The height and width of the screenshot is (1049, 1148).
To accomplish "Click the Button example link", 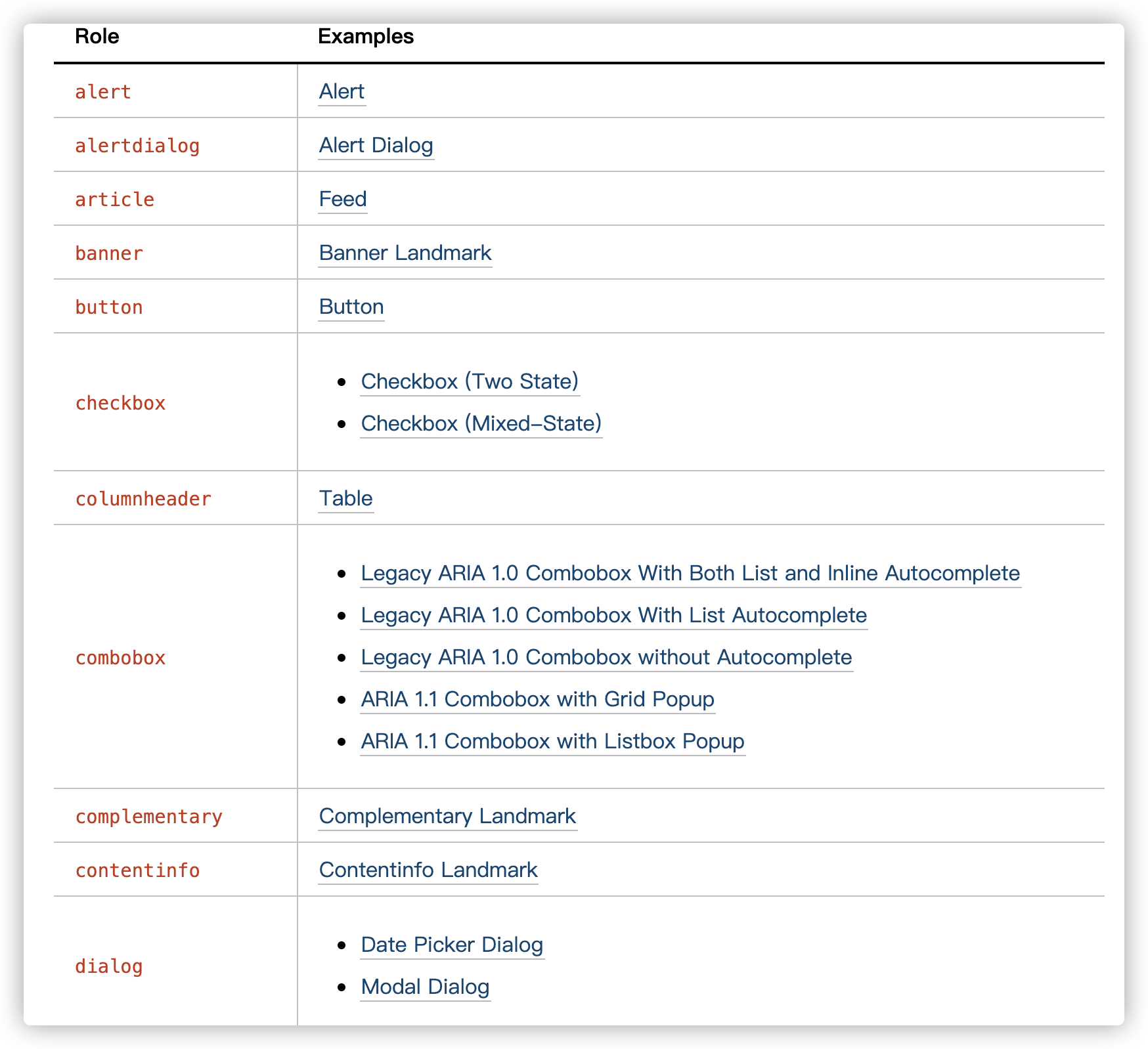I will click(x=351, y=307).
